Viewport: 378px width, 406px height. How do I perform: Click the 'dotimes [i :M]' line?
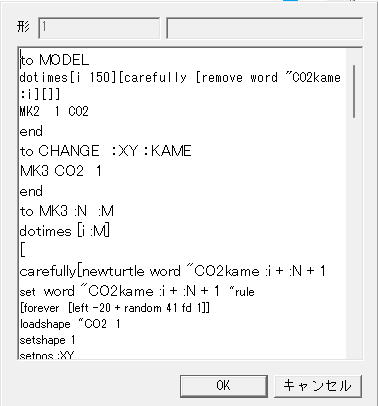click(65, 231)
